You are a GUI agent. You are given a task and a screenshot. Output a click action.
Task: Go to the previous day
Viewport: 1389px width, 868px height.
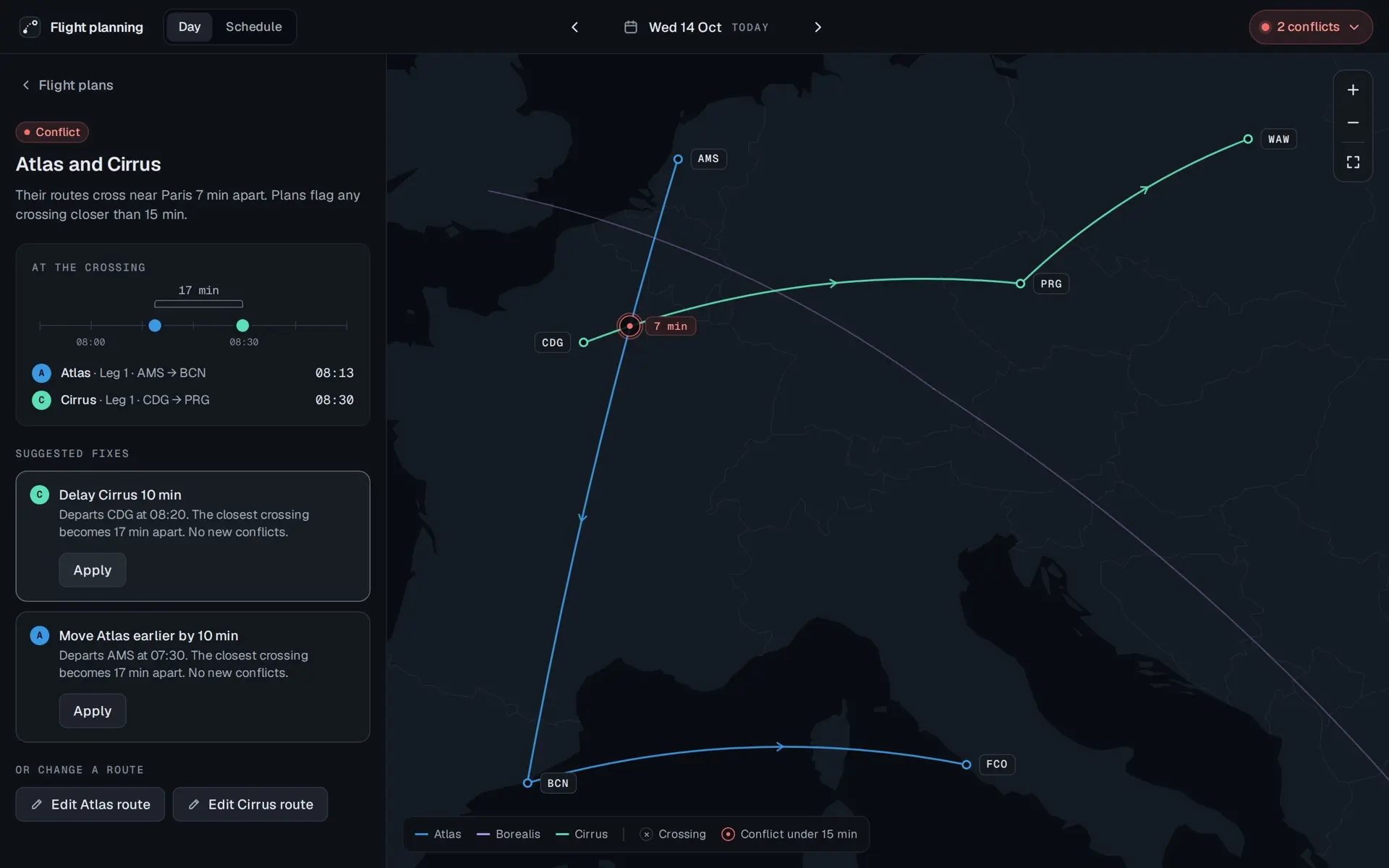tap(575, 27)
